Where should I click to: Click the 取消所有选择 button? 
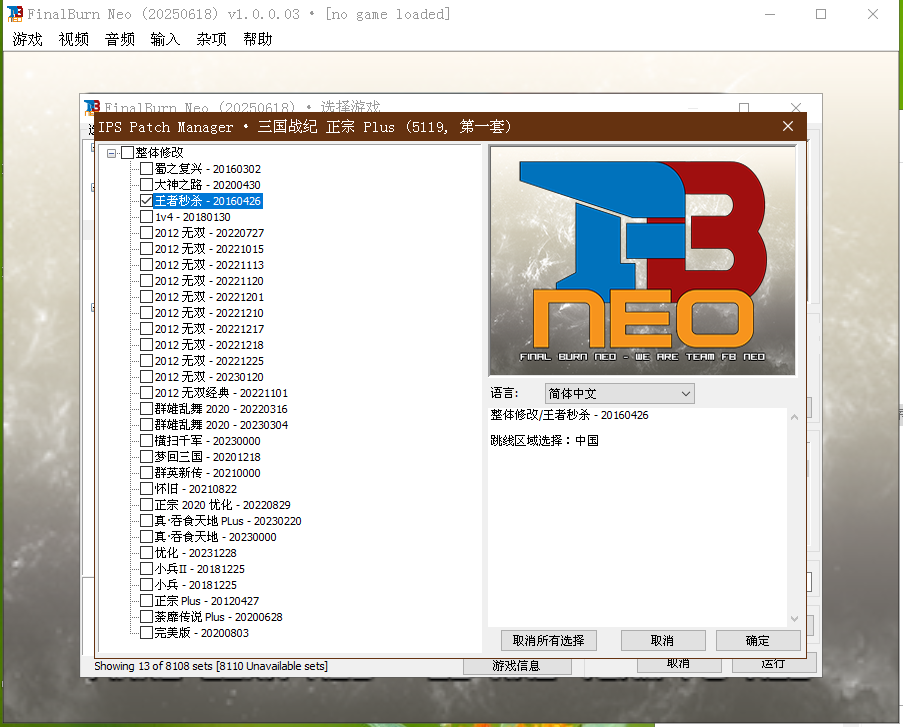click(549, 641)
